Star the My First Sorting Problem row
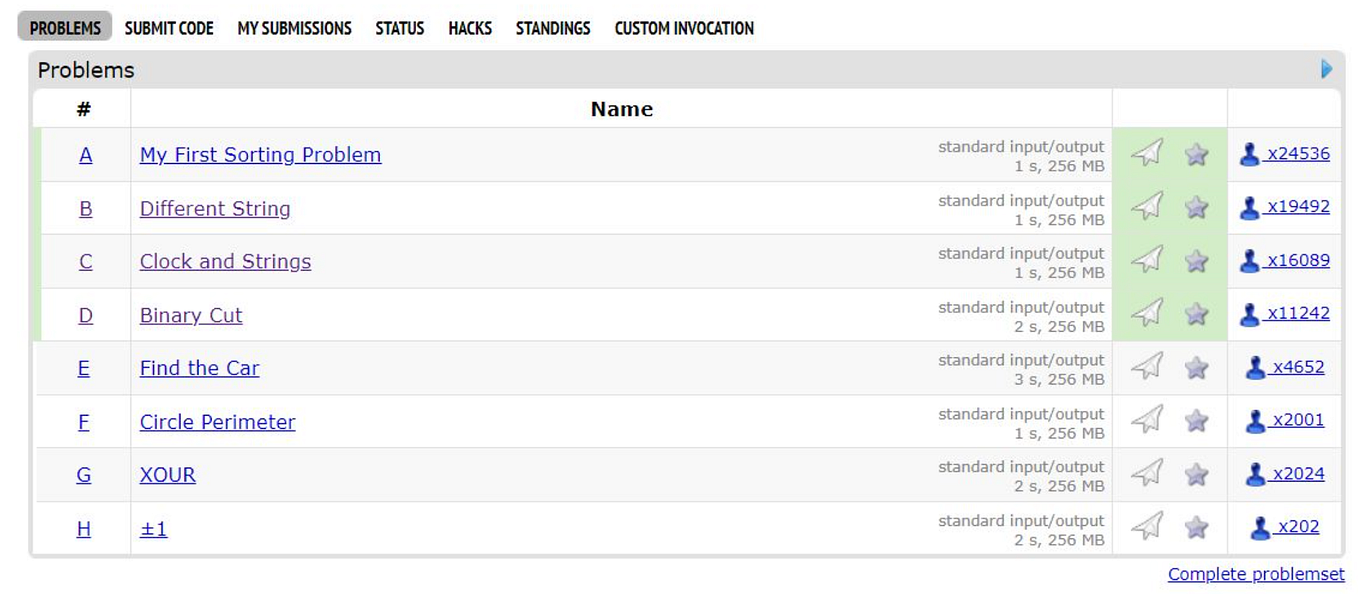Screen dimensions: 1358x594 (1196, 154)
